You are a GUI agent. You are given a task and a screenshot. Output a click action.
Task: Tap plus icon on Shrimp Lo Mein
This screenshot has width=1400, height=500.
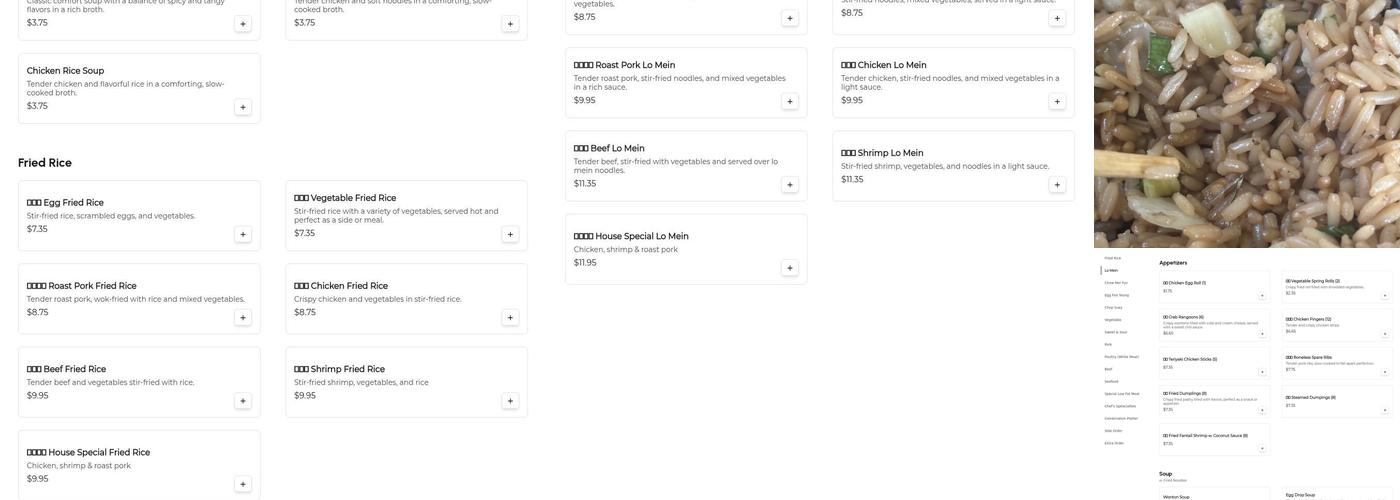[1057, 185]
